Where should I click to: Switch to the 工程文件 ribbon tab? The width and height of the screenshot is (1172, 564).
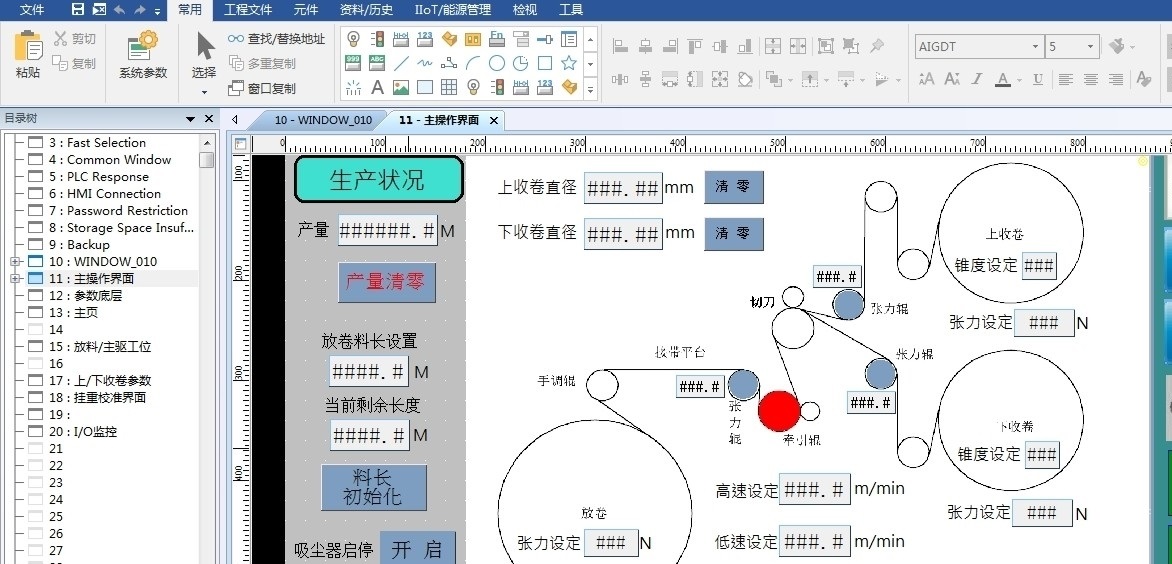248,10
